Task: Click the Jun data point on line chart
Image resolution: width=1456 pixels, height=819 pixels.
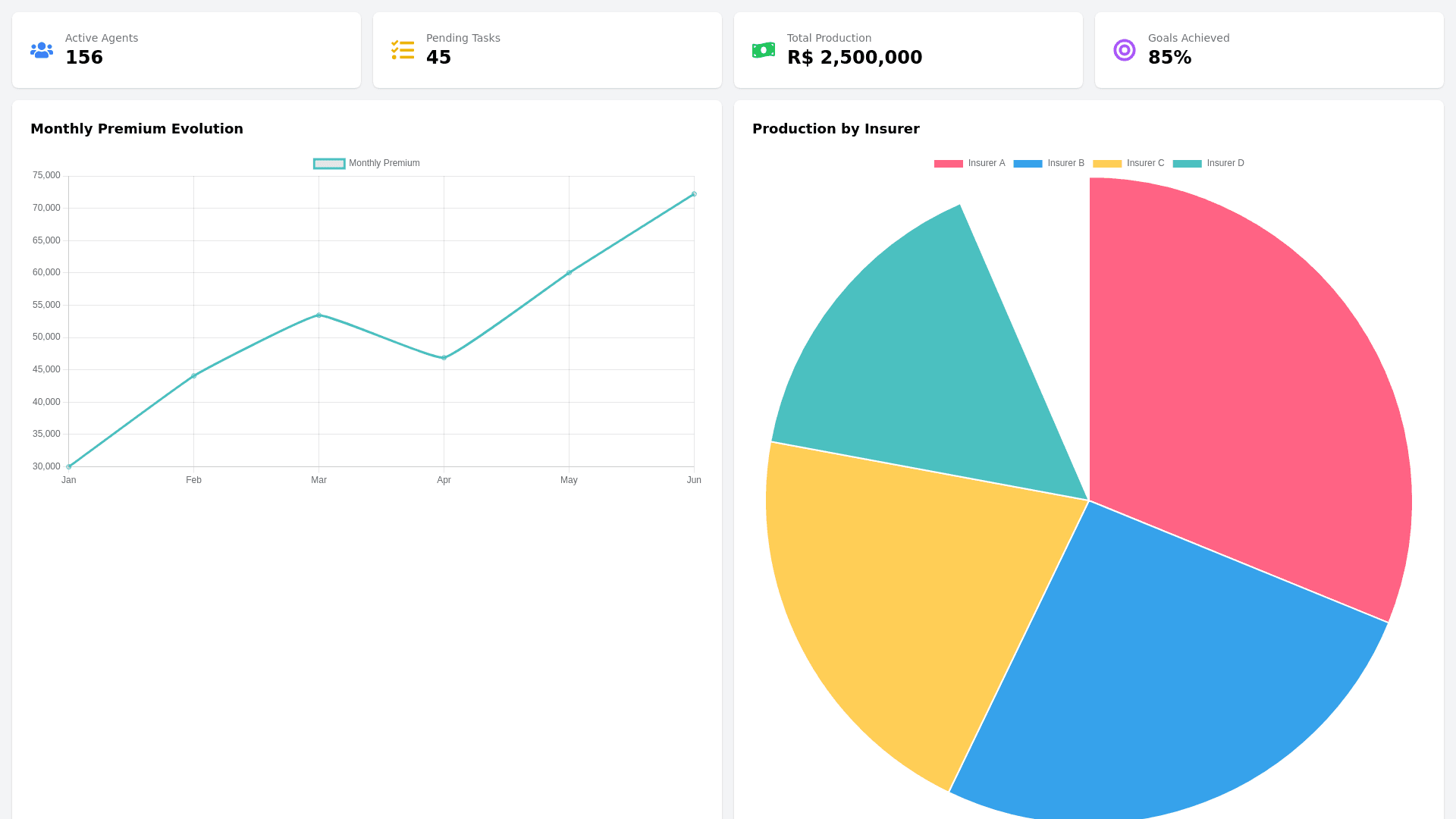Action: click(x=694, y=194)
